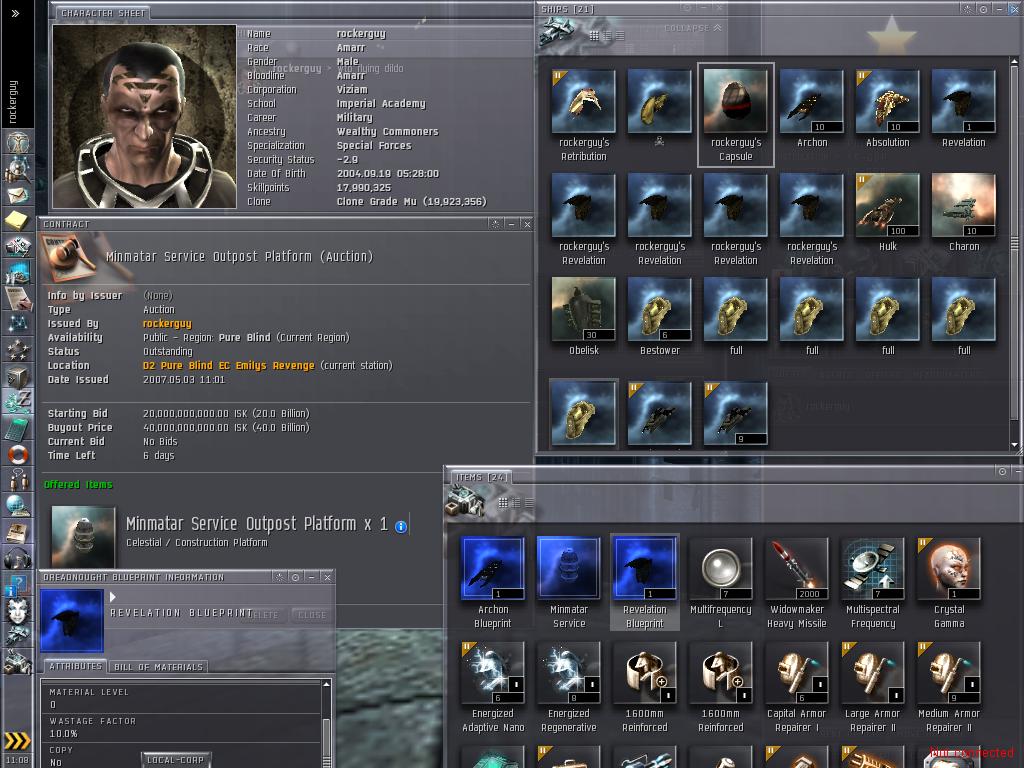Open the mask face sidebar icon

pyautogui.click(x=18, y=611)
